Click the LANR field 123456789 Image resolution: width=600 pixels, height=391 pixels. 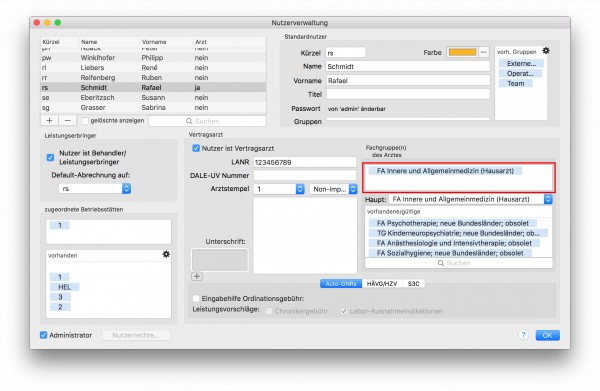pos(305,162)
